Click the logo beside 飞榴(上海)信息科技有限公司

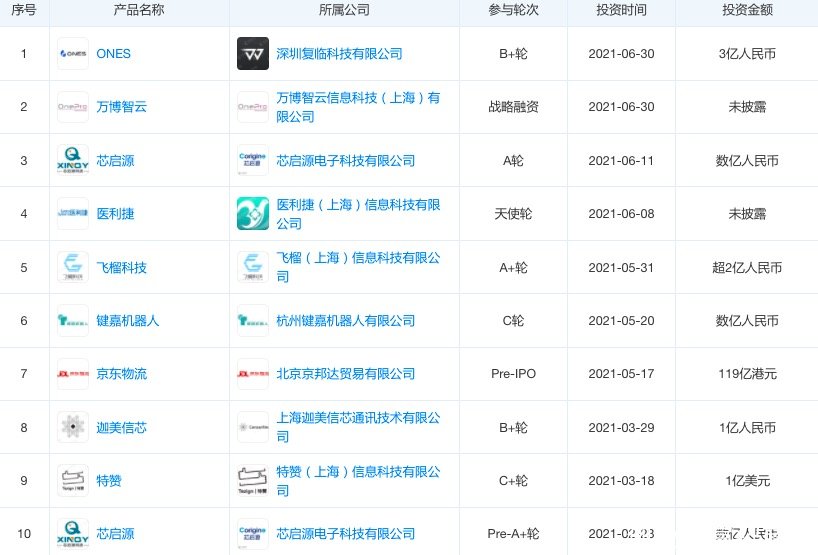point(253,267)
